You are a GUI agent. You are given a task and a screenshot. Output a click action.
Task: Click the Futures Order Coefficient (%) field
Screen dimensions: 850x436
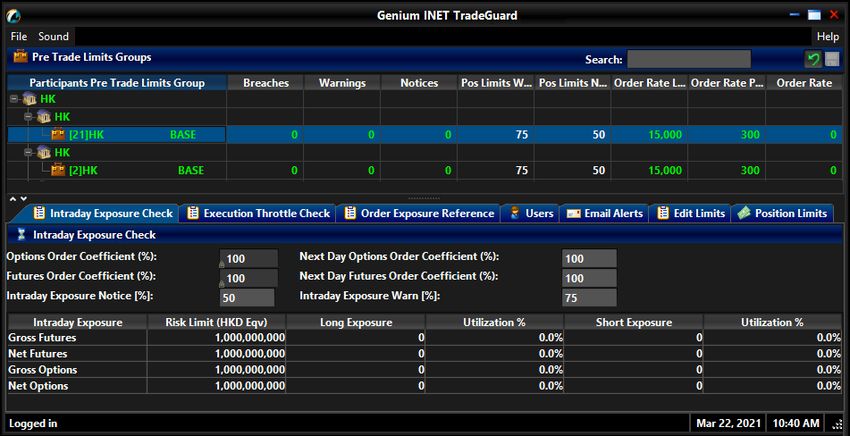[249, 278]
